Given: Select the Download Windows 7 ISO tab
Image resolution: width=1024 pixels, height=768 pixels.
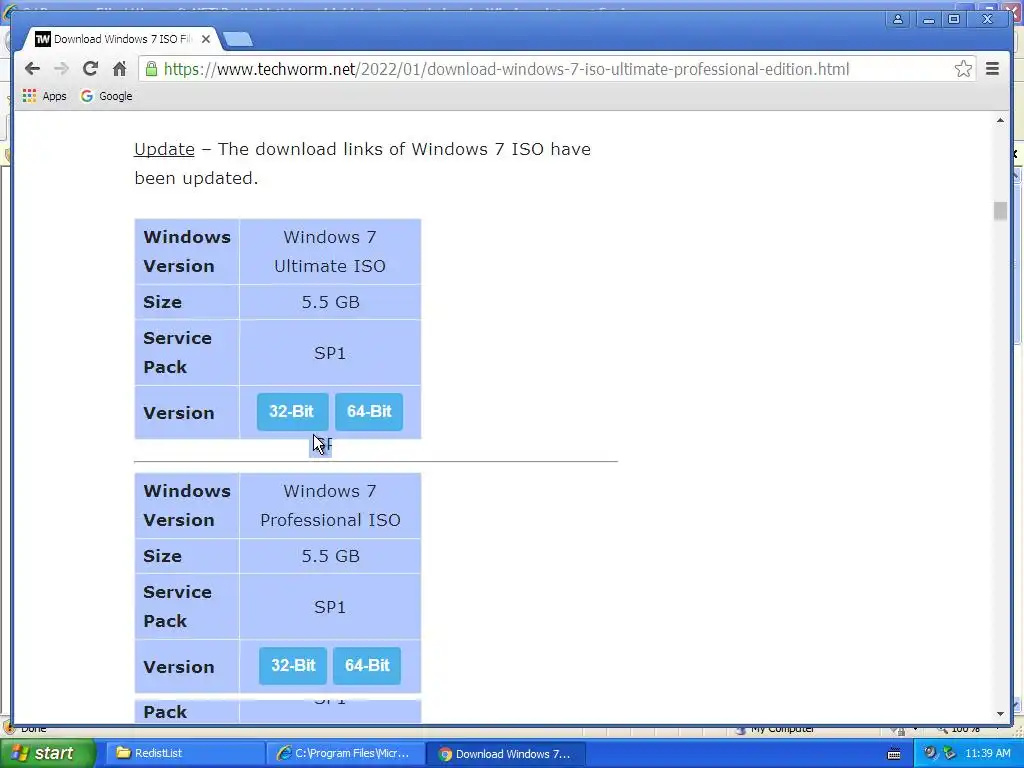Looking at the screenshot, I should [x=121, y=39].
